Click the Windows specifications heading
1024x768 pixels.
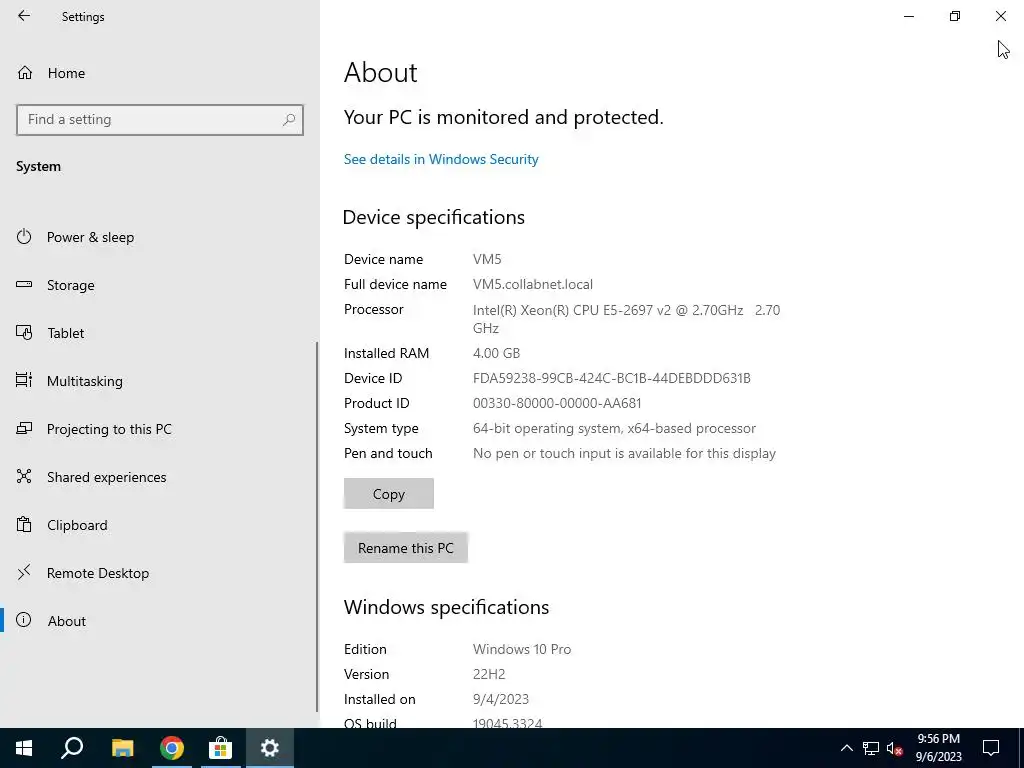point(446,607)
